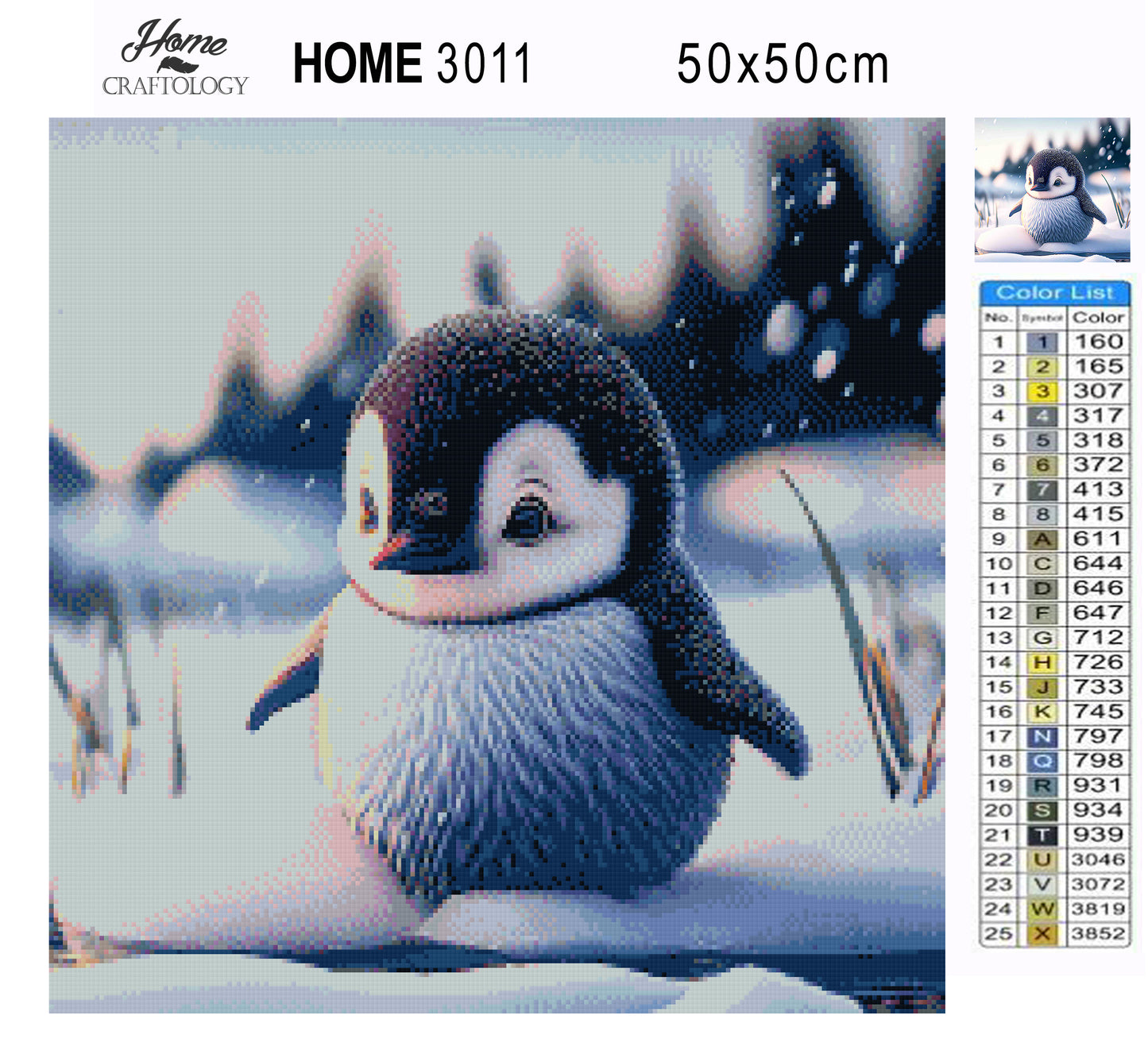The image size is (1148, 1054).
Task: Select color code 3852 text
Action: pyautogui.click(x=1098, y=933)
